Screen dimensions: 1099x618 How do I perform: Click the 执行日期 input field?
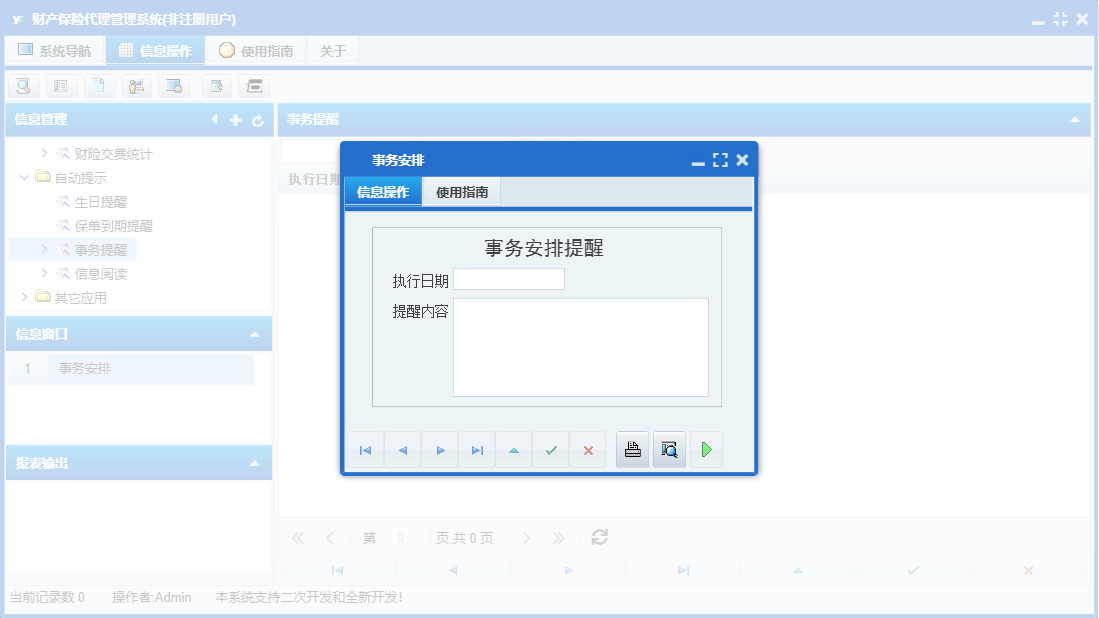(x=509, y=279)
